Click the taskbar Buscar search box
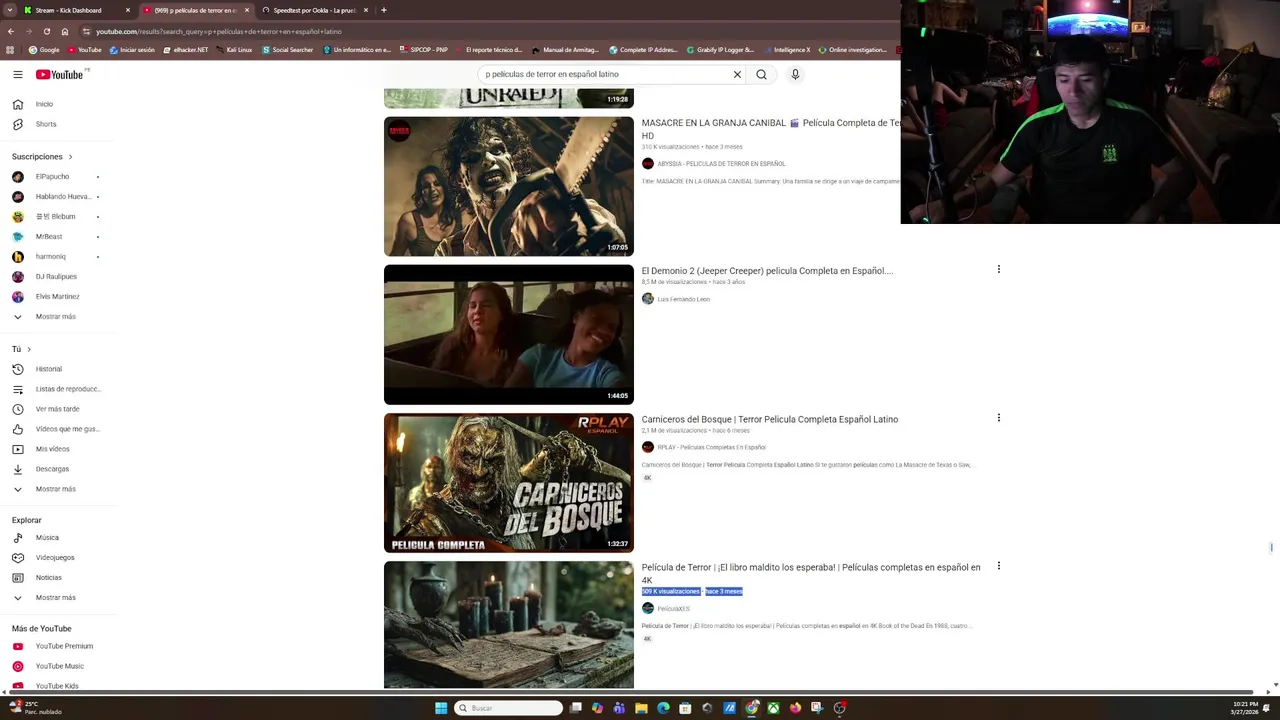 coord(508,708)
